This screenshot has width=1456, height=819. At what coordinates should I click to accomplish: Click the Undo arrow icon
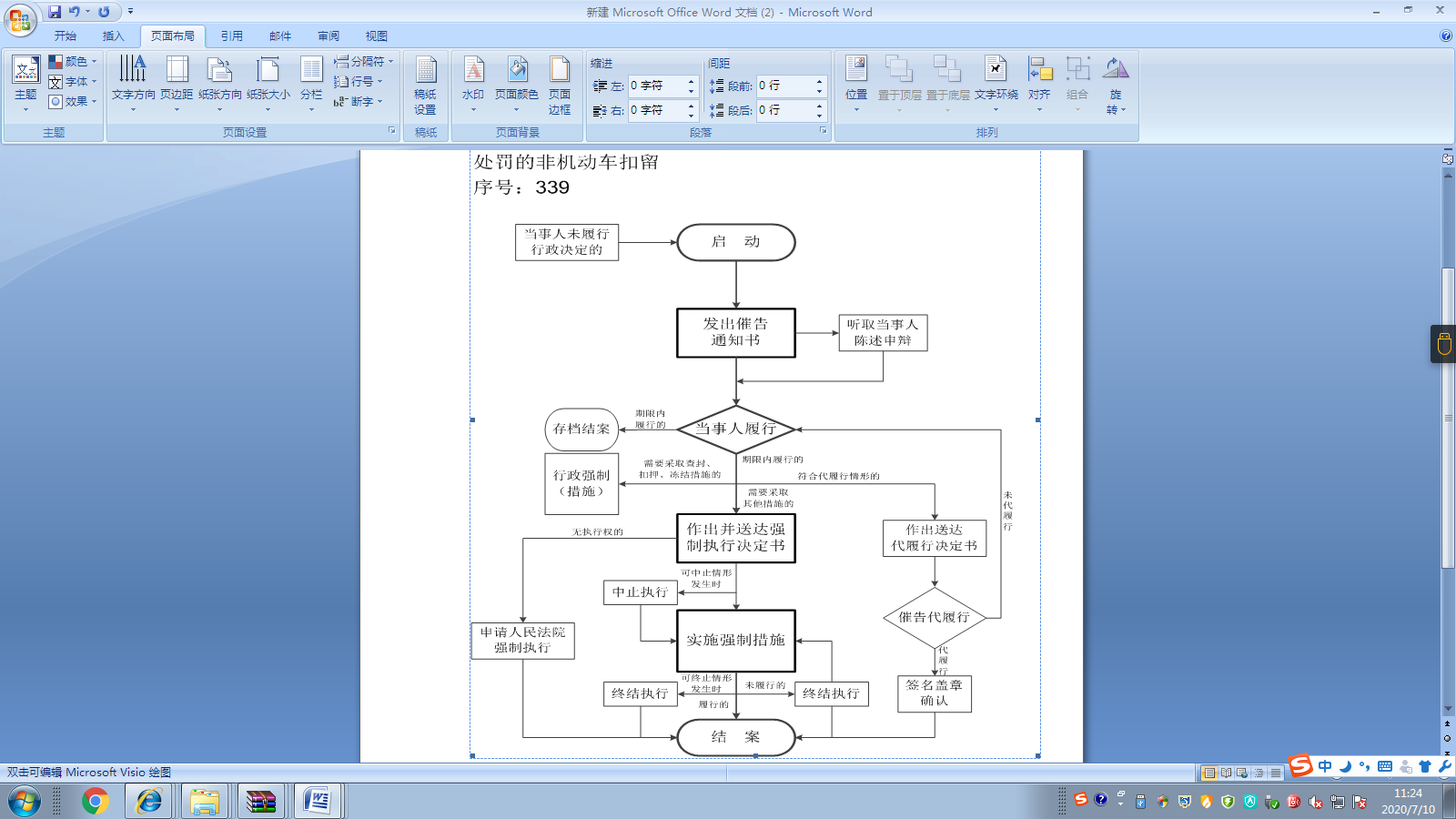pyautogui.click(x=75, y=12)
